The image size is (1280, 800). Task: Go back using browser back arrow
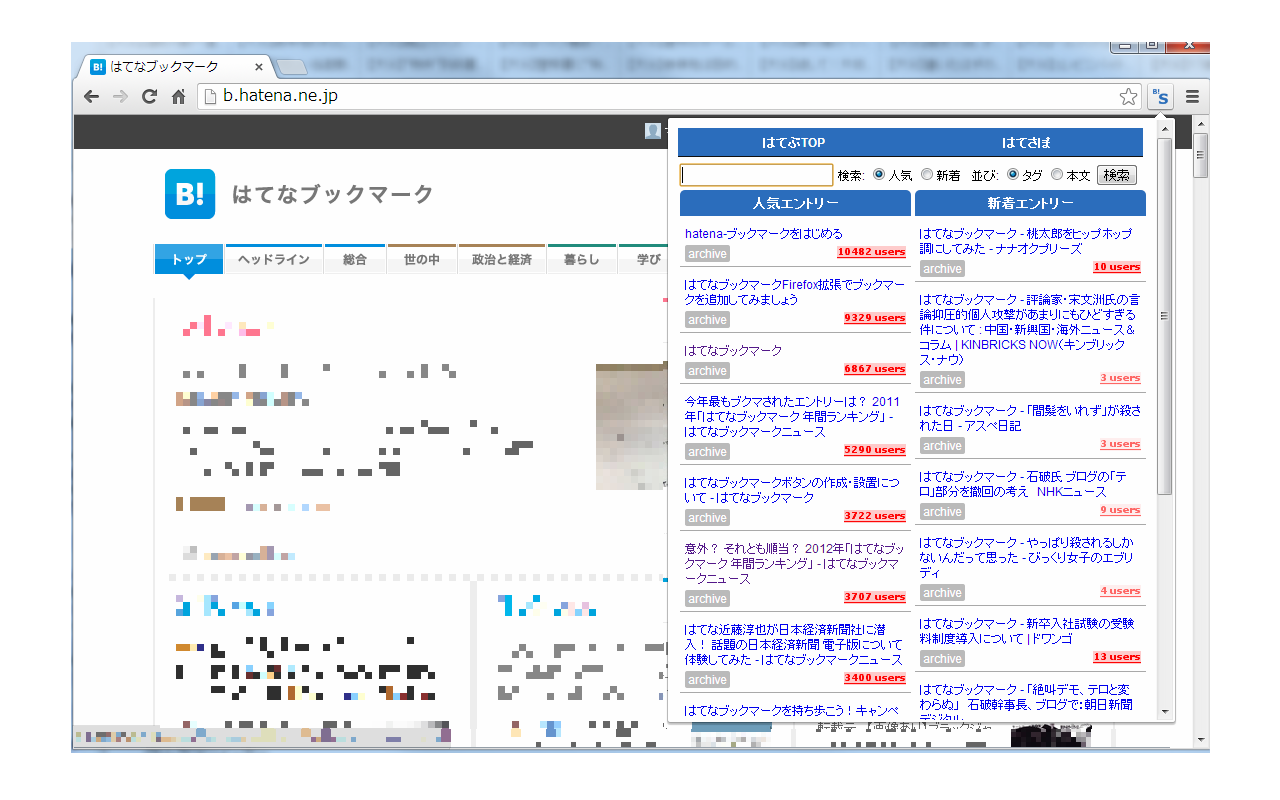(91, 97)
